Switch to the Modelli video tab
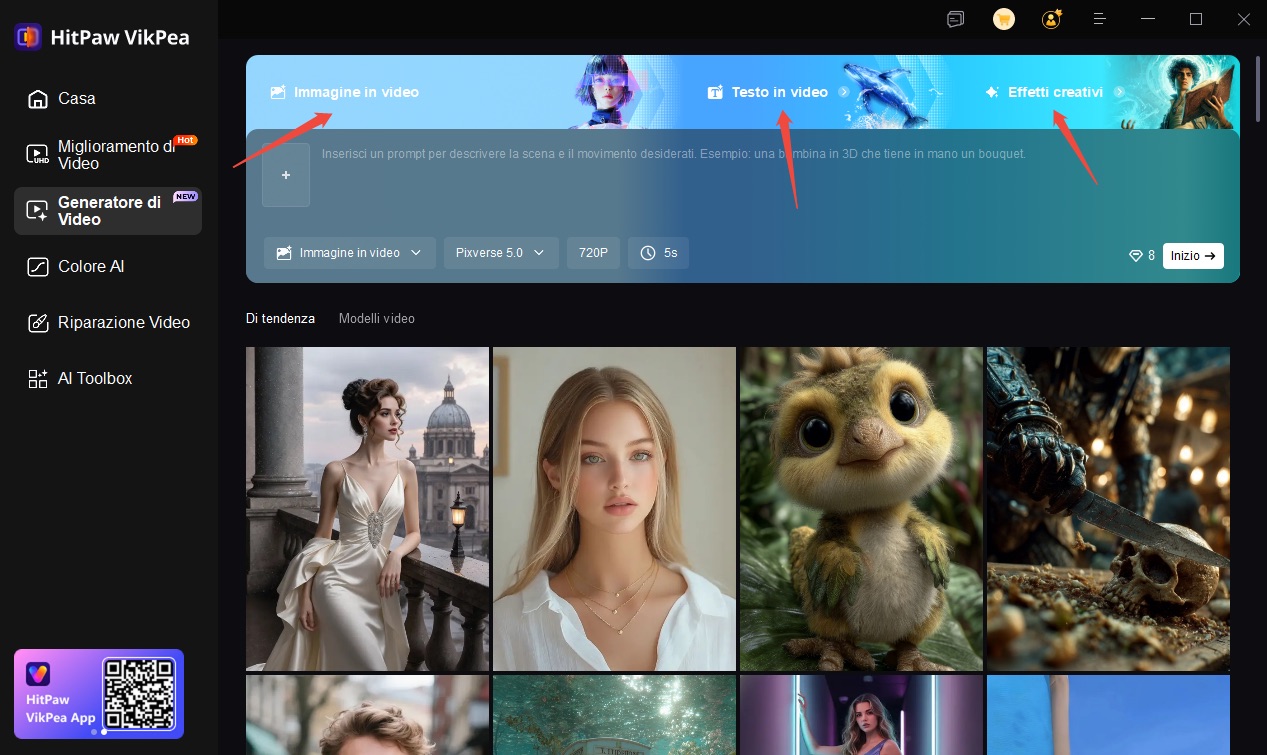Image resolution: width=1267 pixels, height=755 pixels. point(376,318)
